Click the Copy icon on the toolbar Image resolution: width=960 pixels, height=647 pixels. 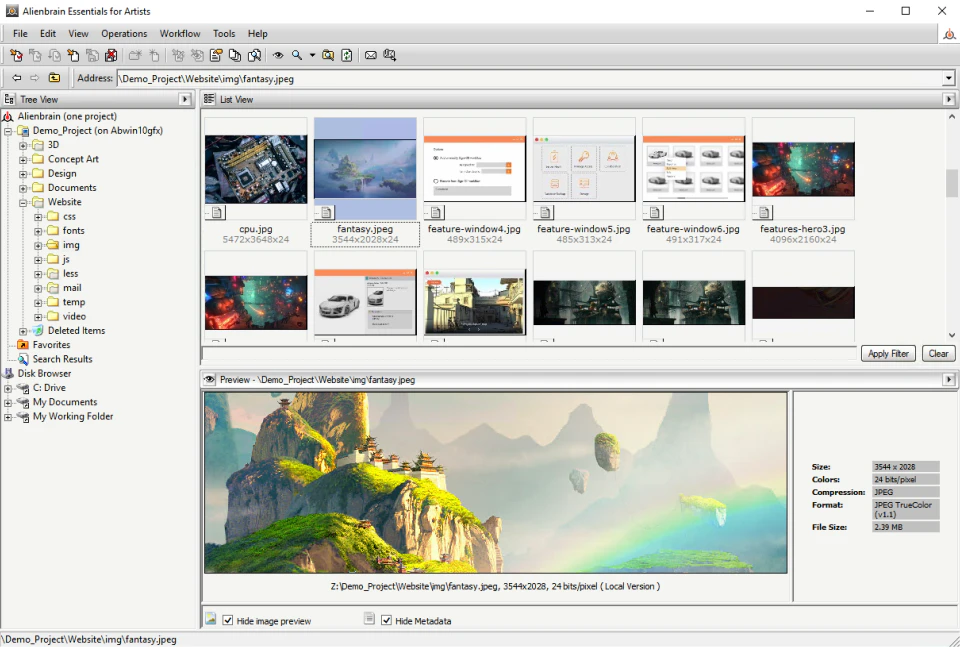(x=236, y=56)
